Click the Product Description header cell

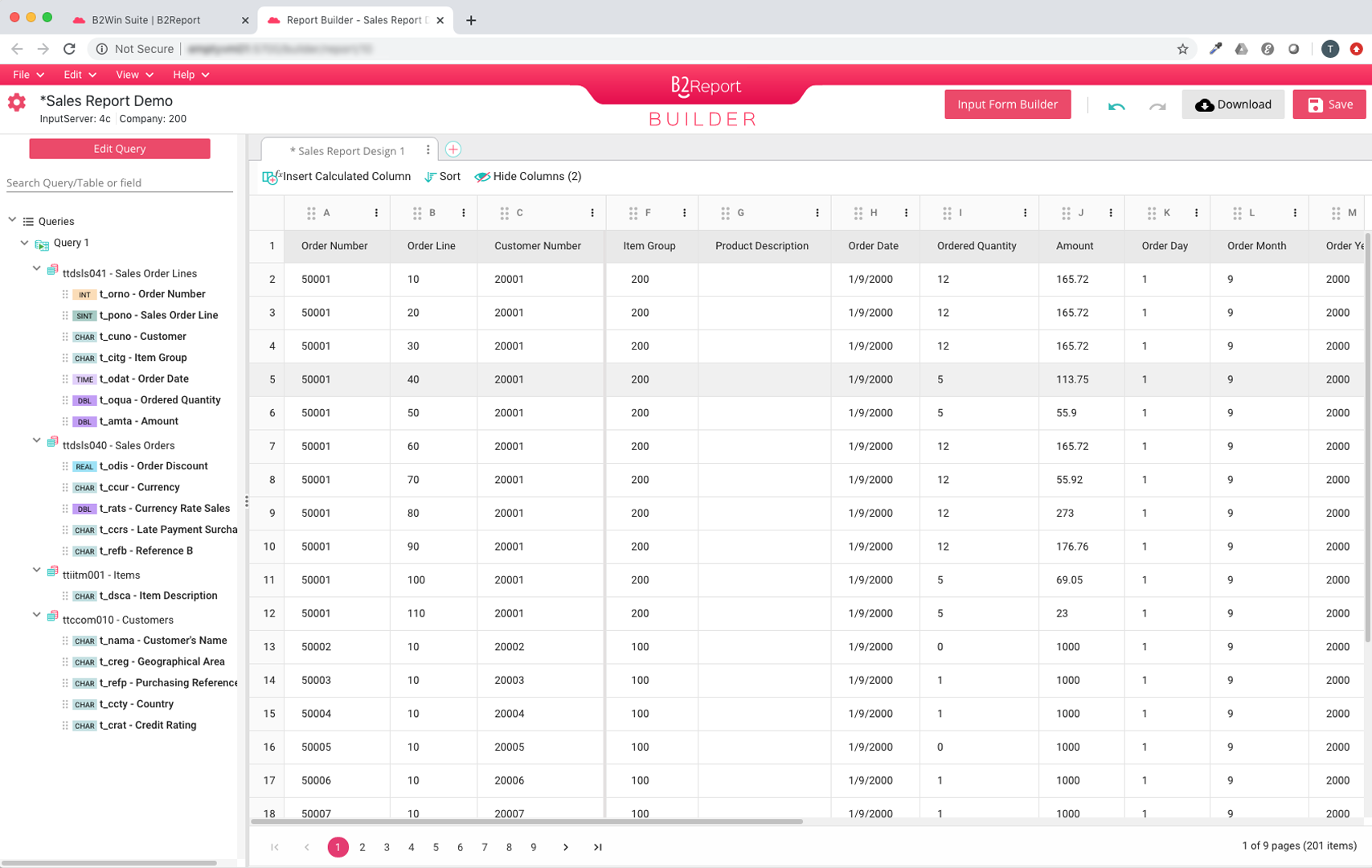tap(764, 246)
